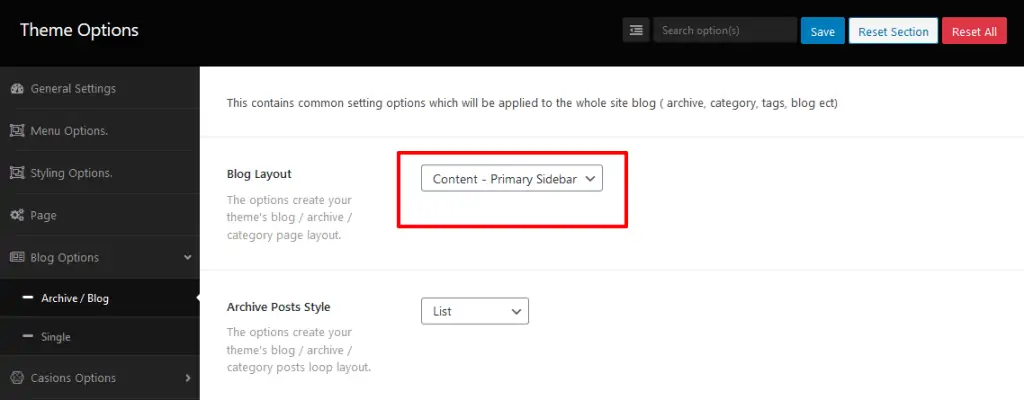Click the Styling Options sidebar icon

[17, 173]
